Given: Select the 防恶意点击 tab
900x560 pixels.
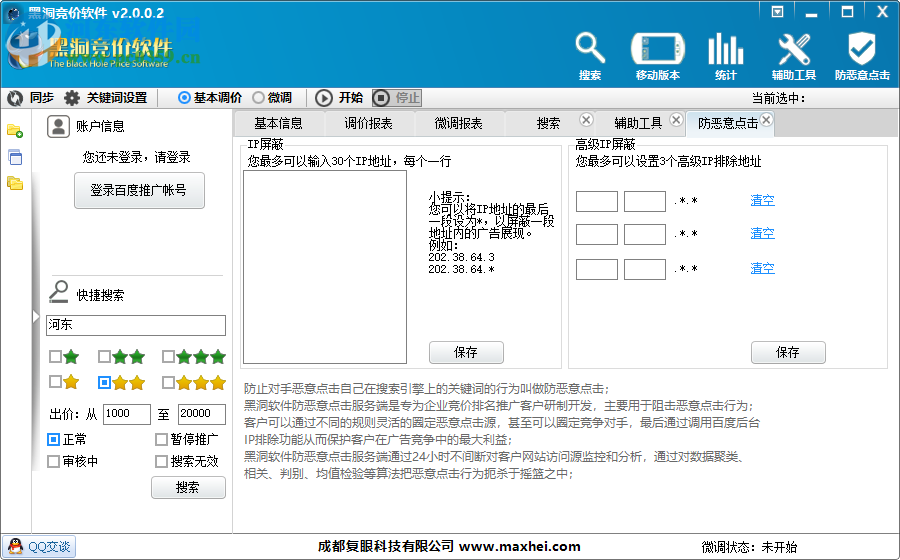Looking at the screenshot, I should tap(728, 123).
